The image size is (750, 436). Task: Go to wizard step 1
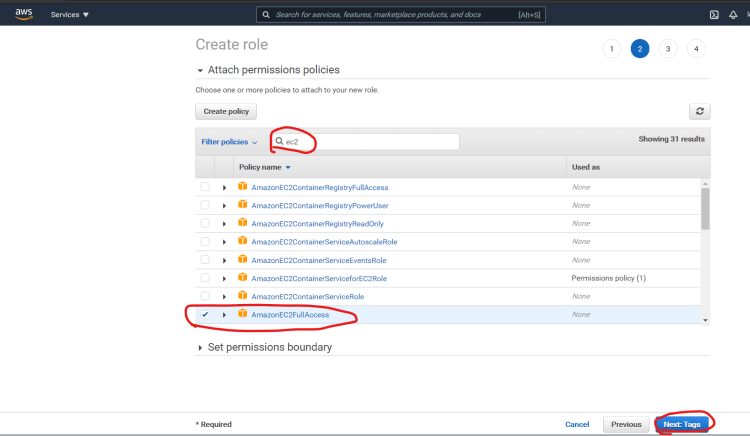[611, 49]
